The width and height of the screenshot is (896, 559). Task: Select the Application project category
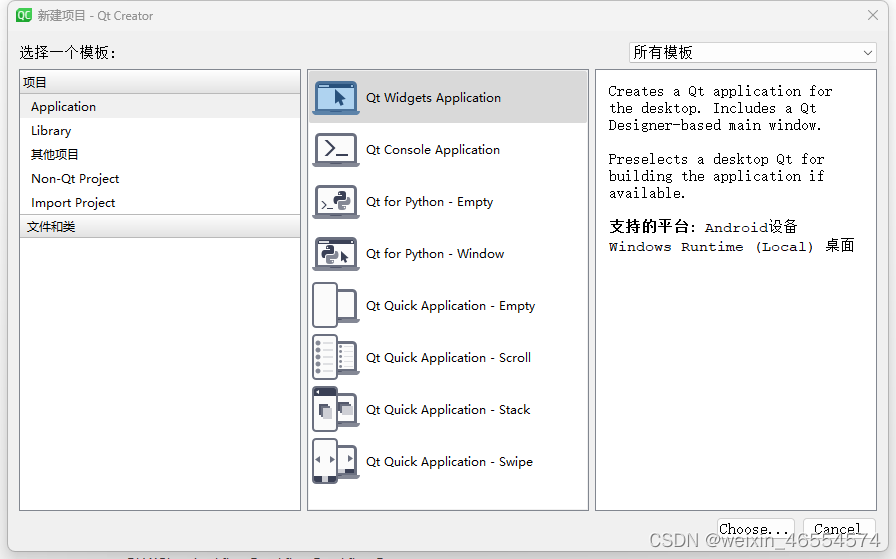(159, 107)
